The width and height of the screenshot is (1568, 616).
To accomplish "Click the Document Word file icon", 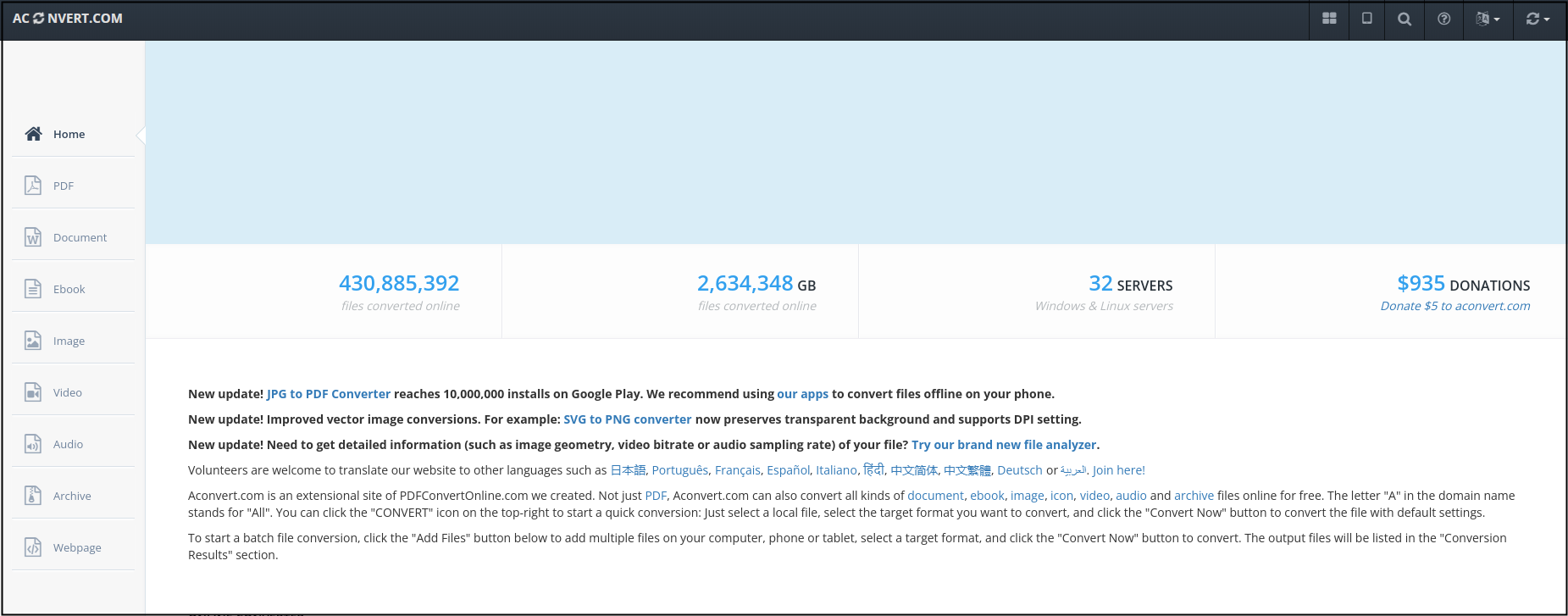I will [33, 237].
